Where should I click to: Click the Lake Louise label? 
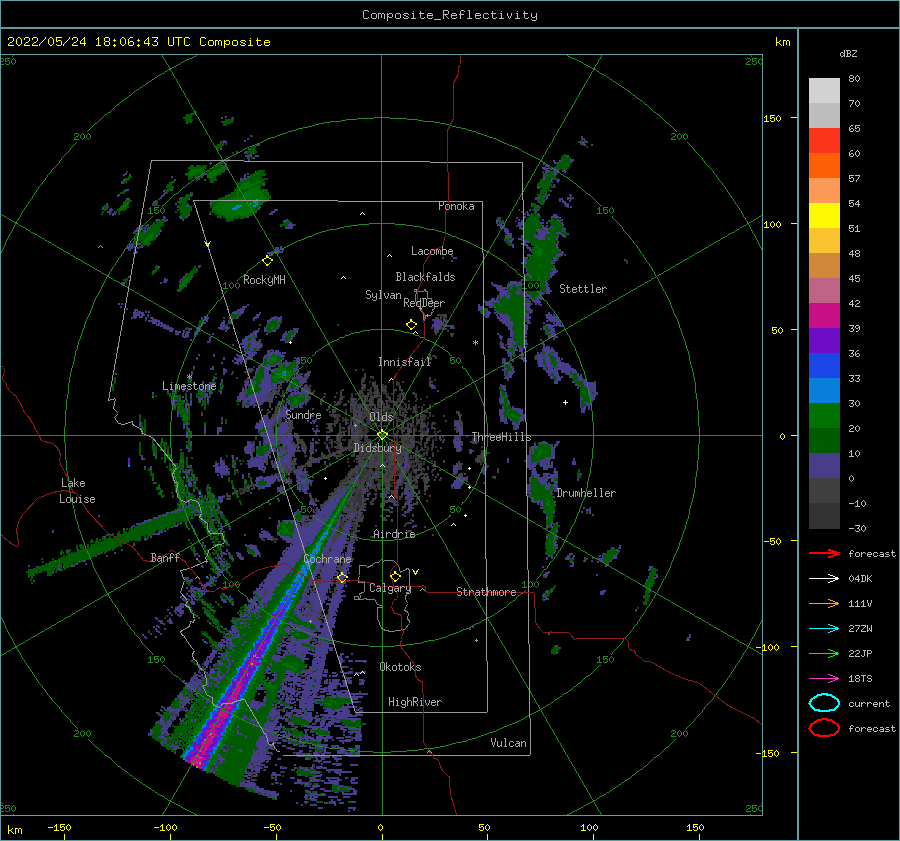(77, 491)
